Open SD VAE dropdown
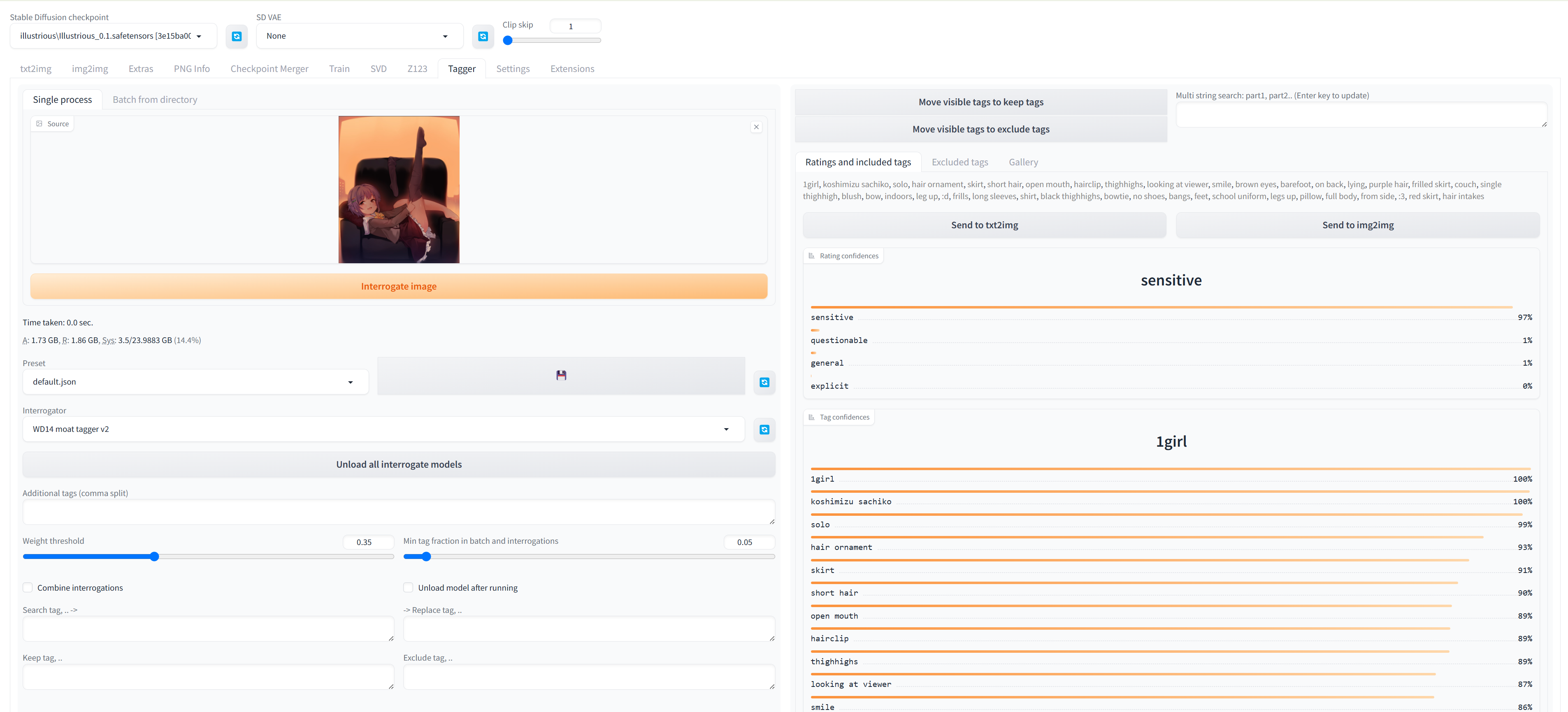Viewport: 1568px width, 712px height. tap(360, 36)
